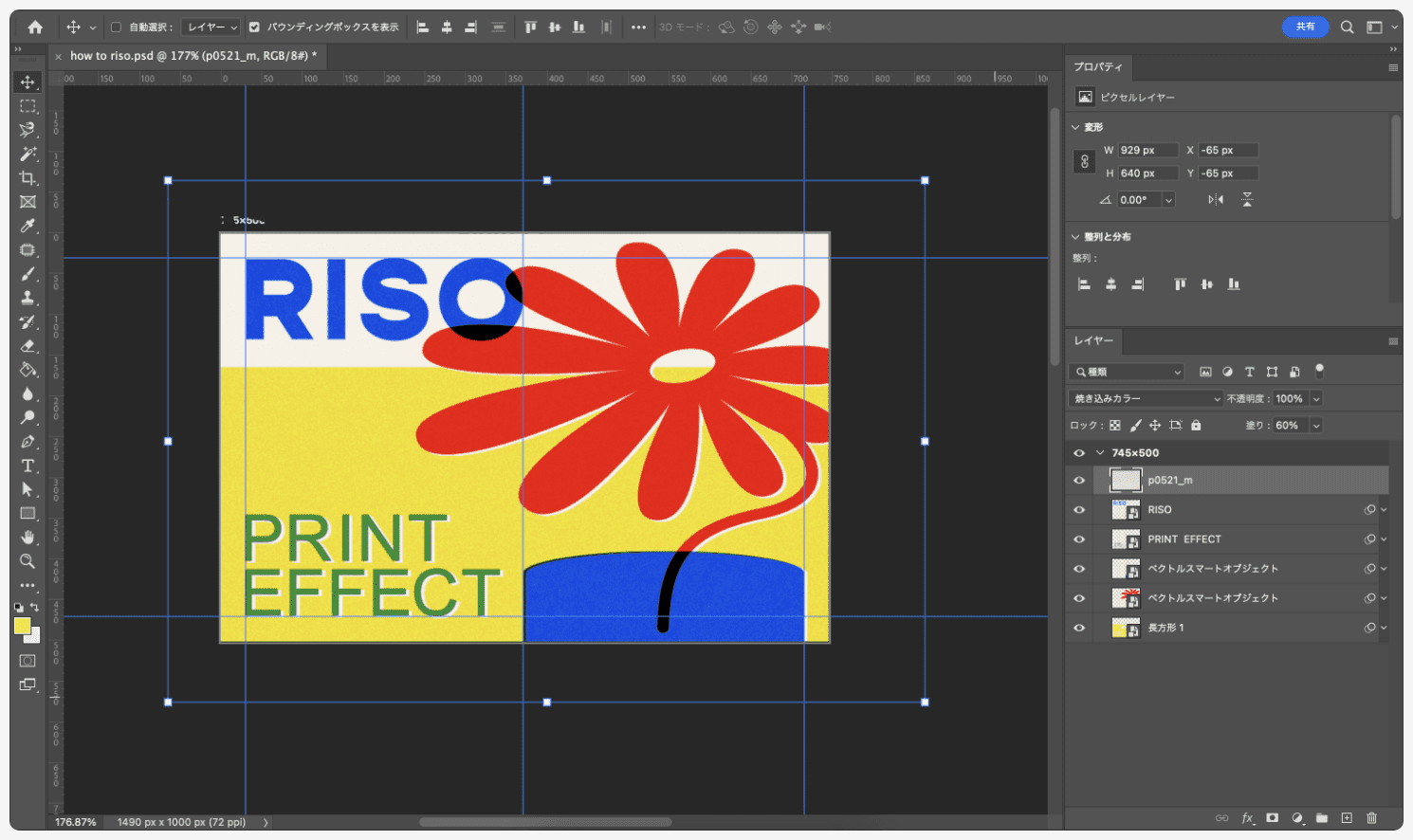Select the Eyedropper tool
1413x840 pixels.
(x=28, y=226)
